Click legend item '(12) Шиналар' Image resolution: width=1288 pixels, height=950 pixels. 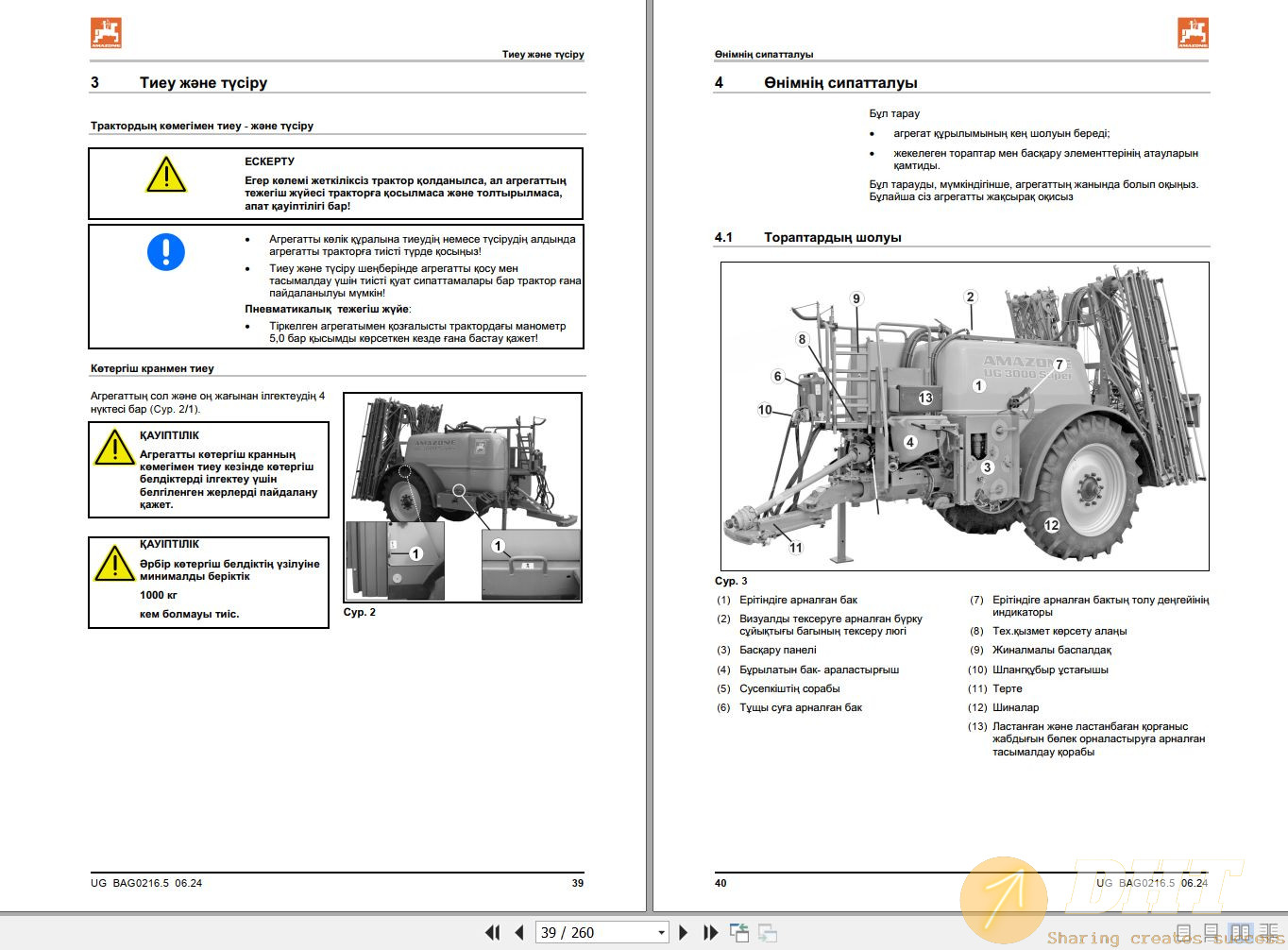coord(1004,707)
